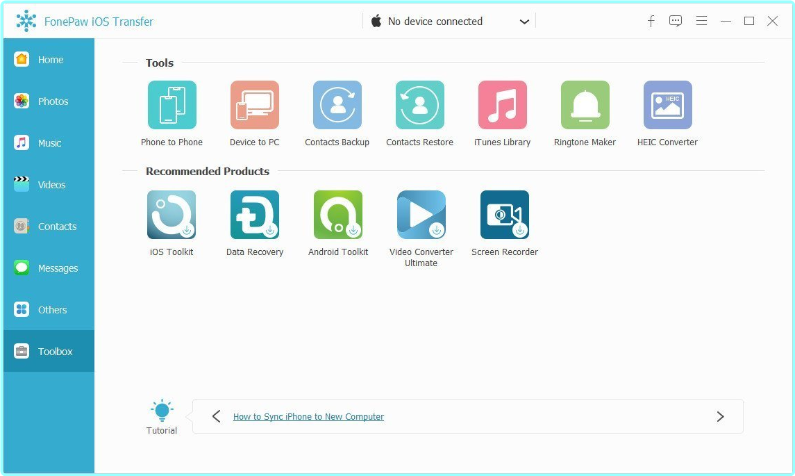This screenshot has height=476, width=795.
Task: Get Video Converter Ultimate
Action: (421, 214)
